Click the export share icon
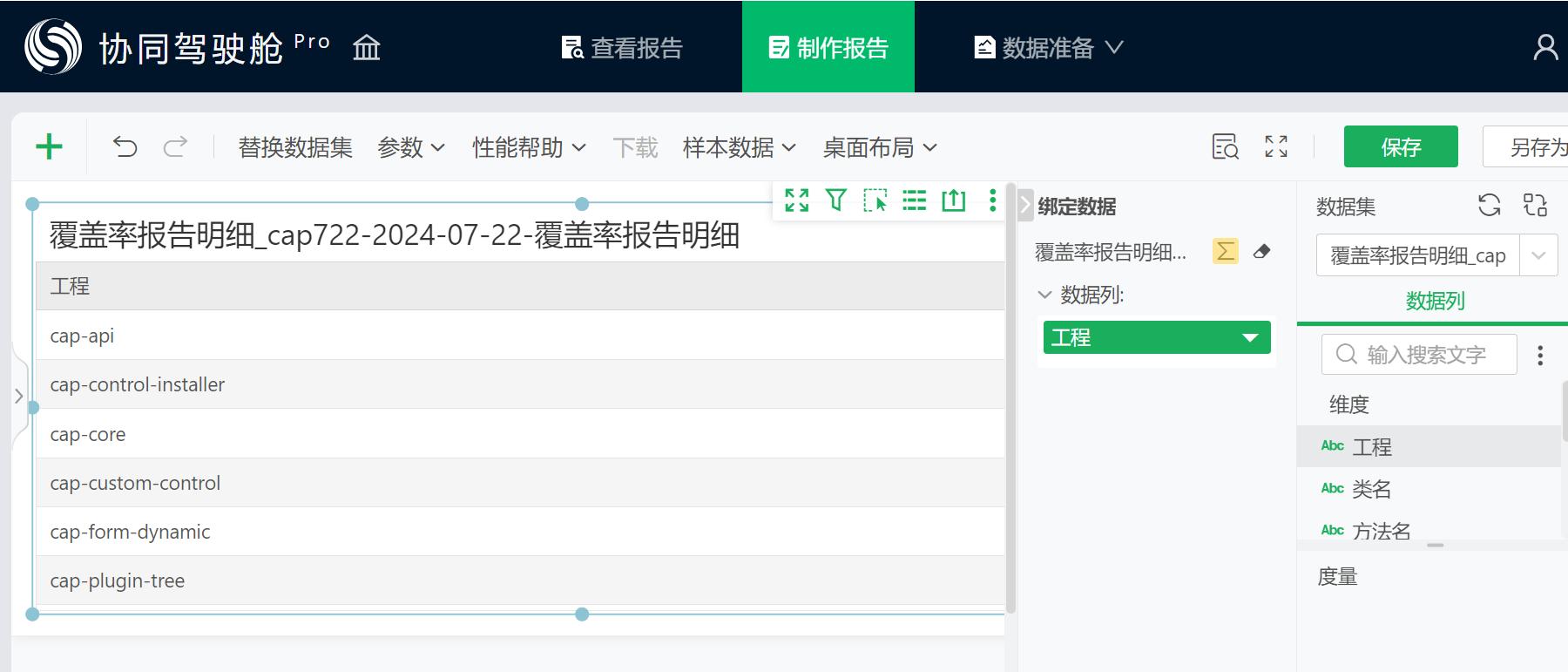Viewport: 1568px width, 672px height. point(954,200)
